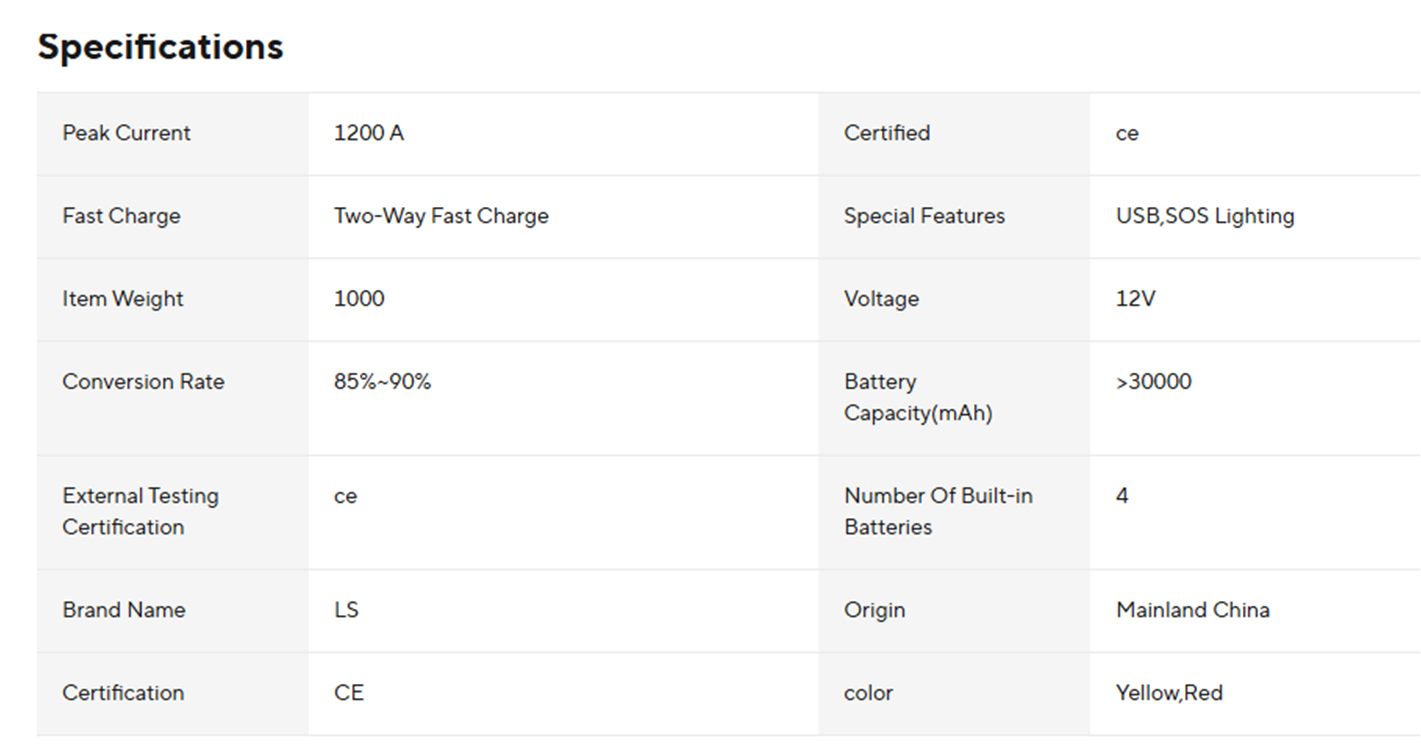
Task: Click Two-Way Fast Charge value
Action: point(440,216)
